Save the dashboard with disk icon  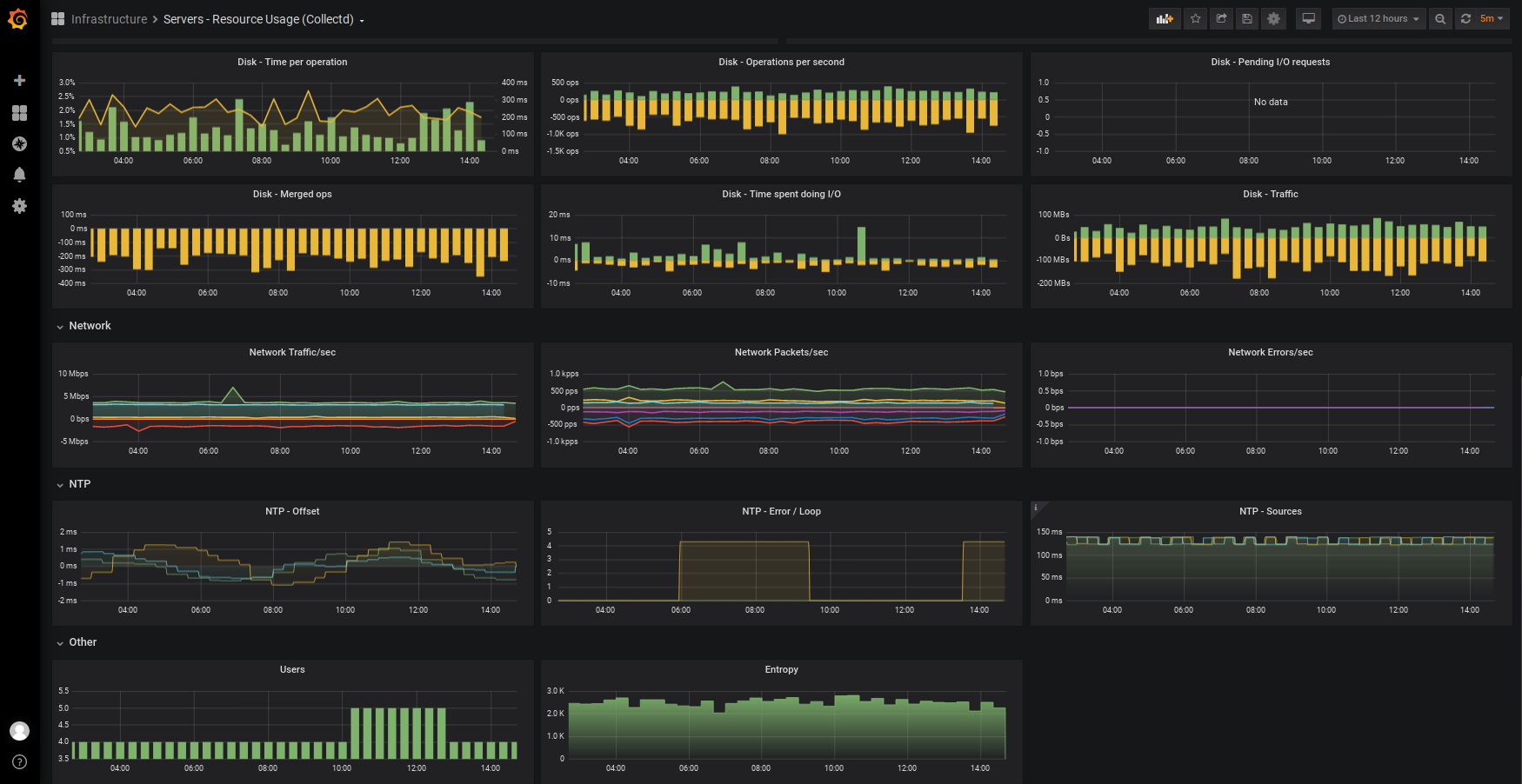(x=1247, y=19)
